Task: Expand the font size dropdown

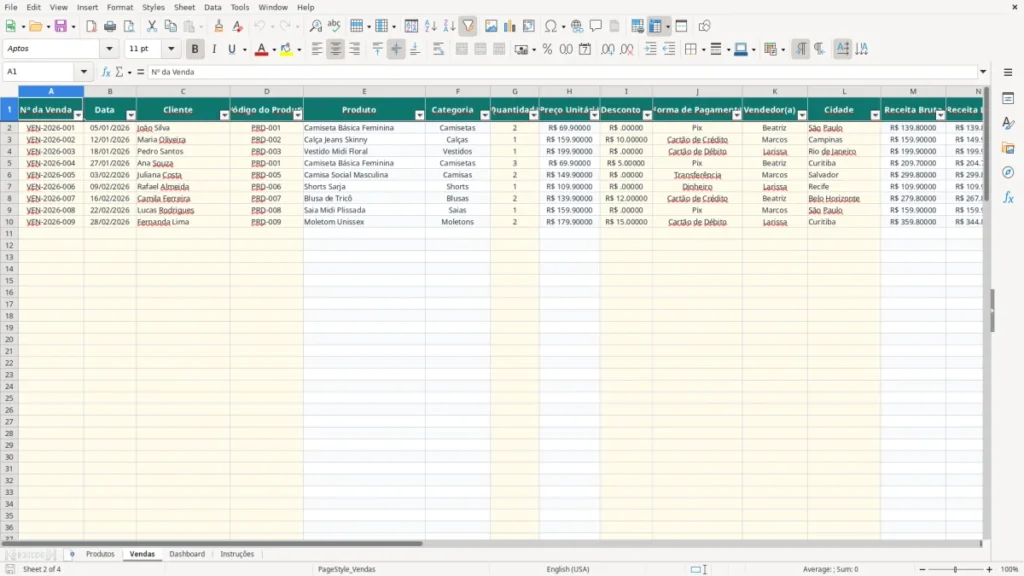Action: coord(171,49)
